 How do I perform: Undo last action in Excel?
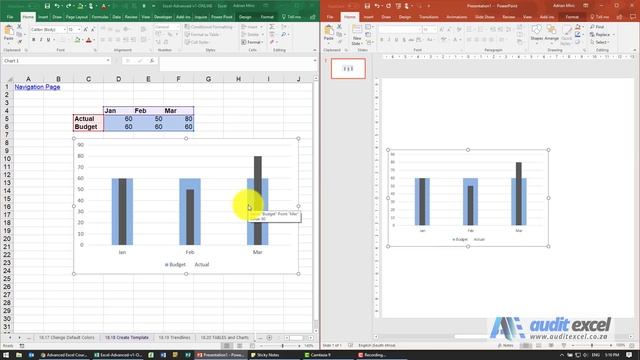(x=57, y=6)
